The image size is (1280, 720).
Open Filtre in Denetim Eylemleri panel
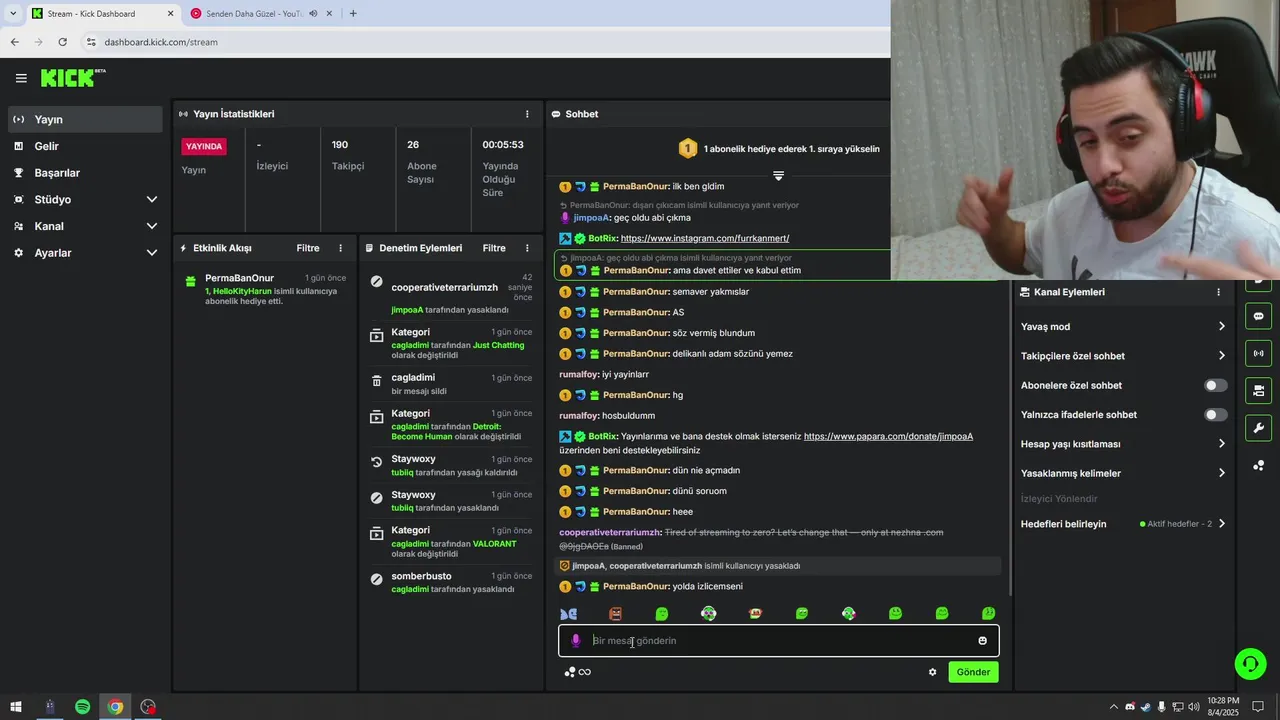pos(494,248)
